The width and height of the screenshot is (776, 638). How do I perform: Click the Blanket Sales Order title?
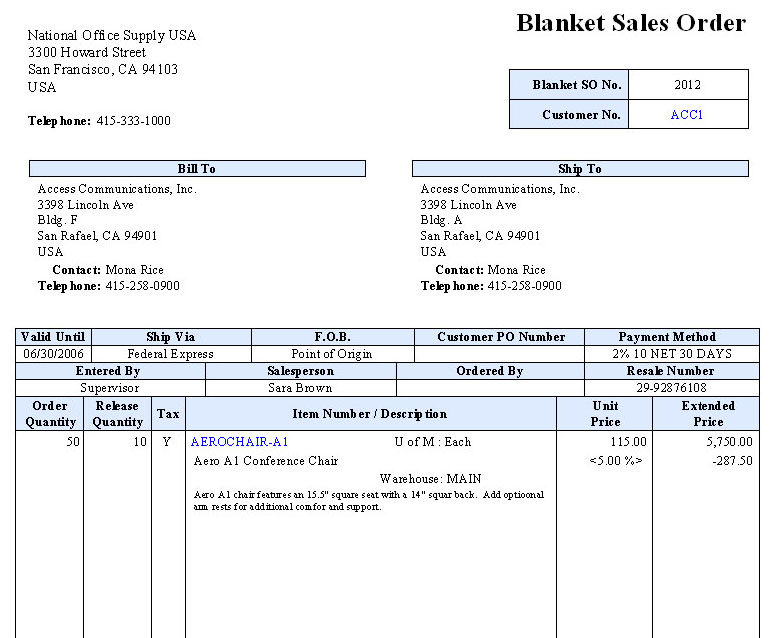coord(630,23)
